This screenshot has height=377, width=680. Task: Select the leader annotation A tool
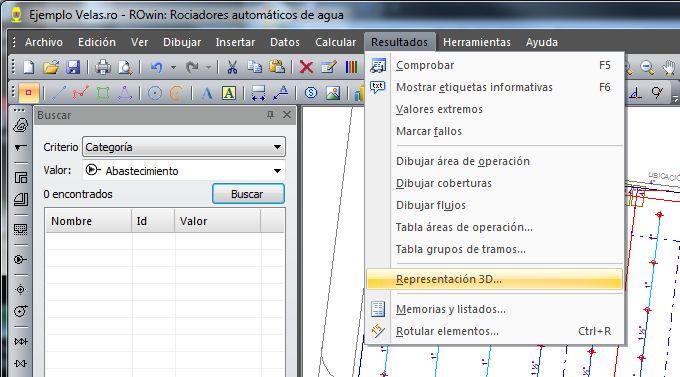pyautogui.click(x=281, y=93)
